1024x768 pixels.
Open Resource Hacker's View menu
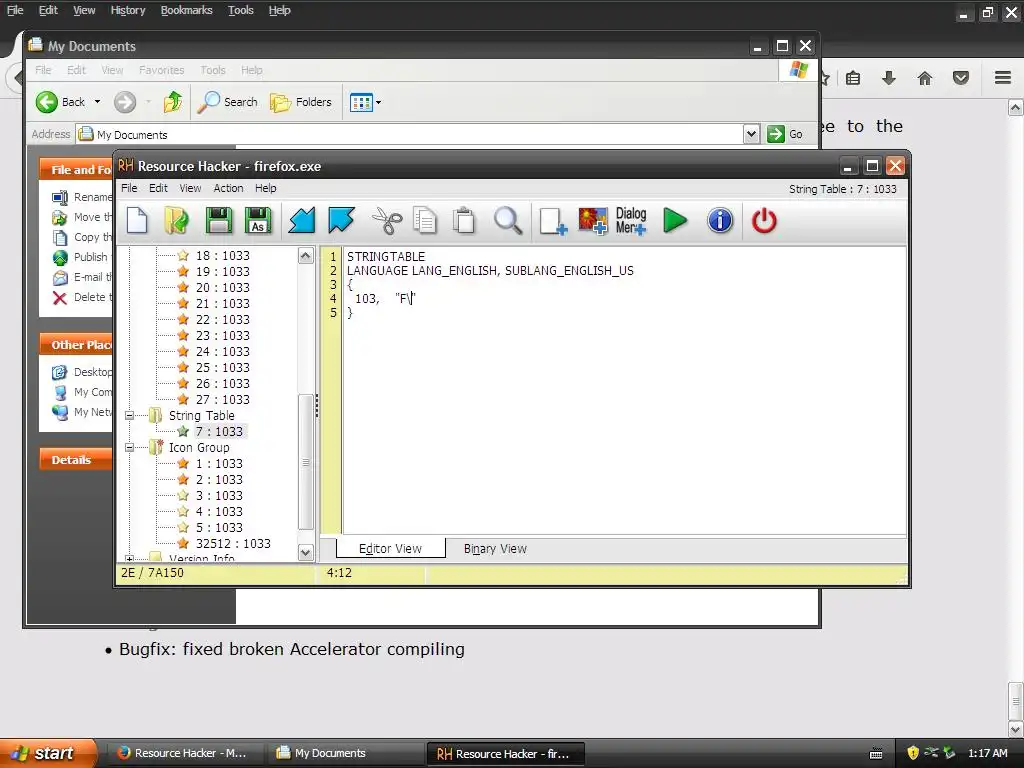tap(190, 188)
